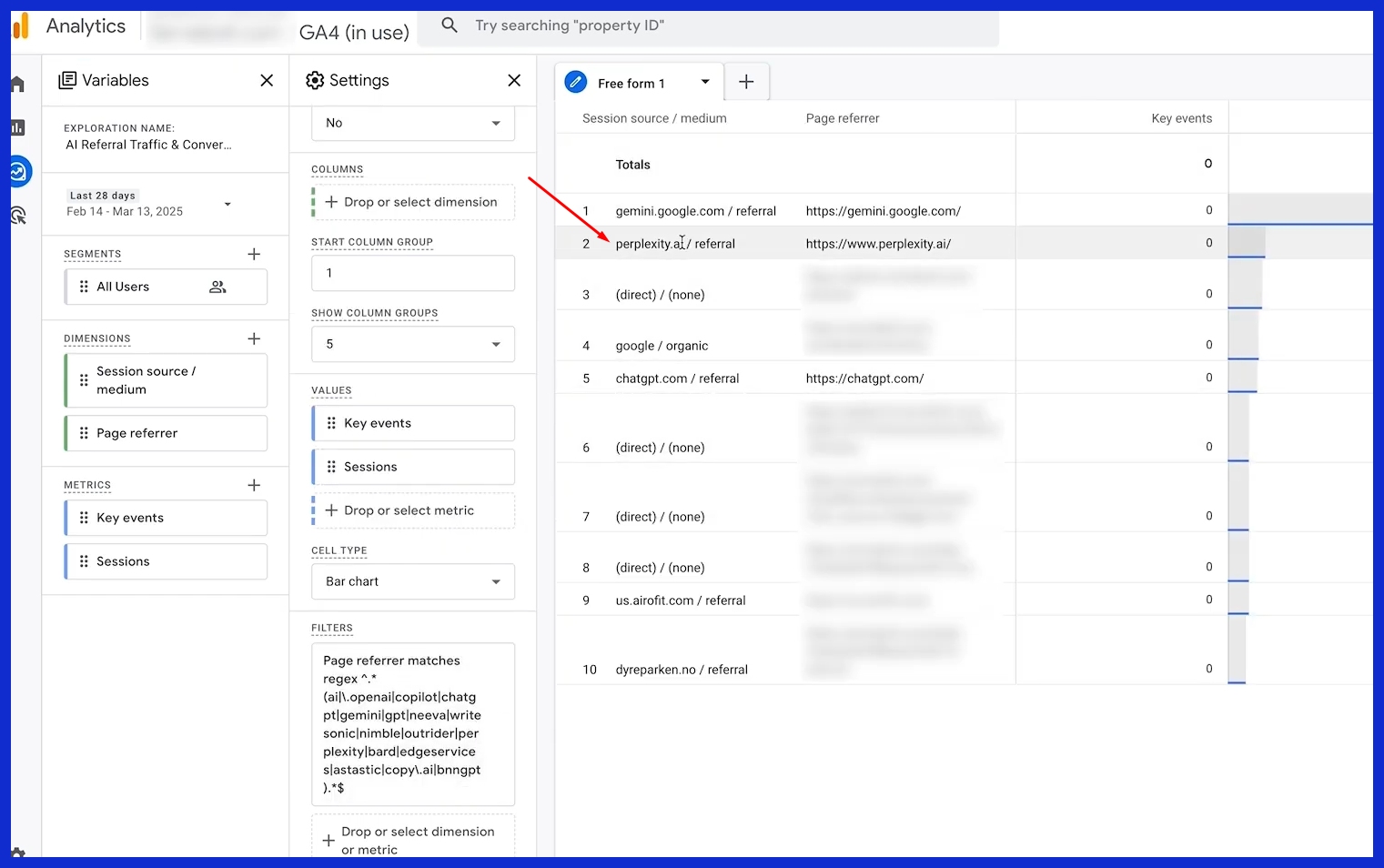Click 'https://chatgpt.com/' referrer cell
The image size is (1384, 868).
pyautogui.click(x=864, y=378)
